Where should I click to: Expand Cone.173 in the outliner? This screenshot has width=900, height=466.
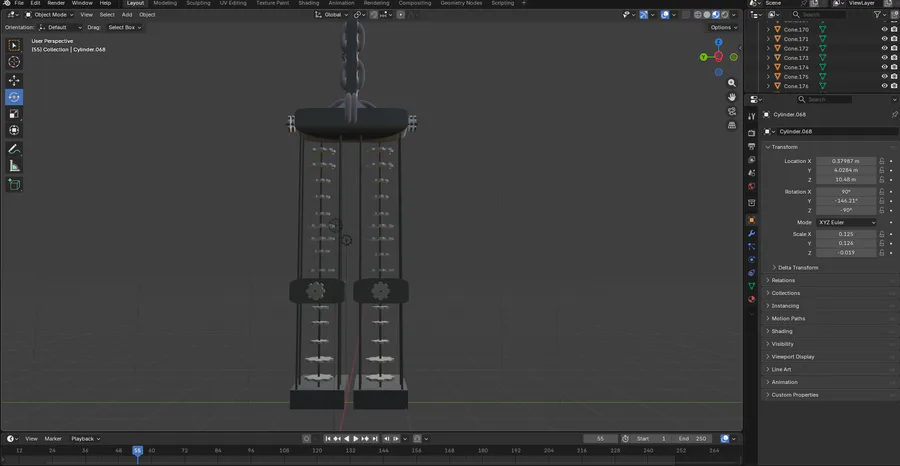click(x=769, y=58)
